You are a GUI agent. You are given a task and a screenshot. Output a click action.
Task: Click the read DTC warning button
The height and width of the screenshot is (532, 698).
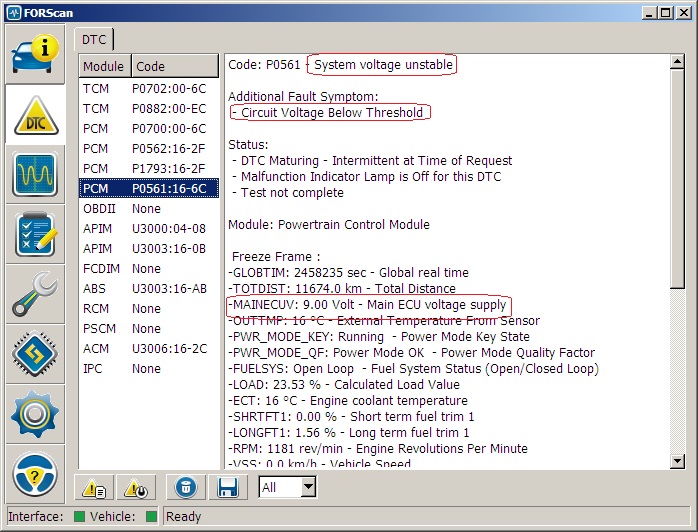coord(96,487)
